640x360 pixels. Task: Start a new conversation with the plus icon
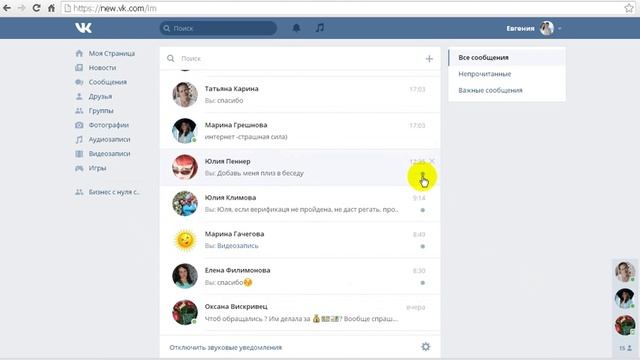(x=429, y=59)
